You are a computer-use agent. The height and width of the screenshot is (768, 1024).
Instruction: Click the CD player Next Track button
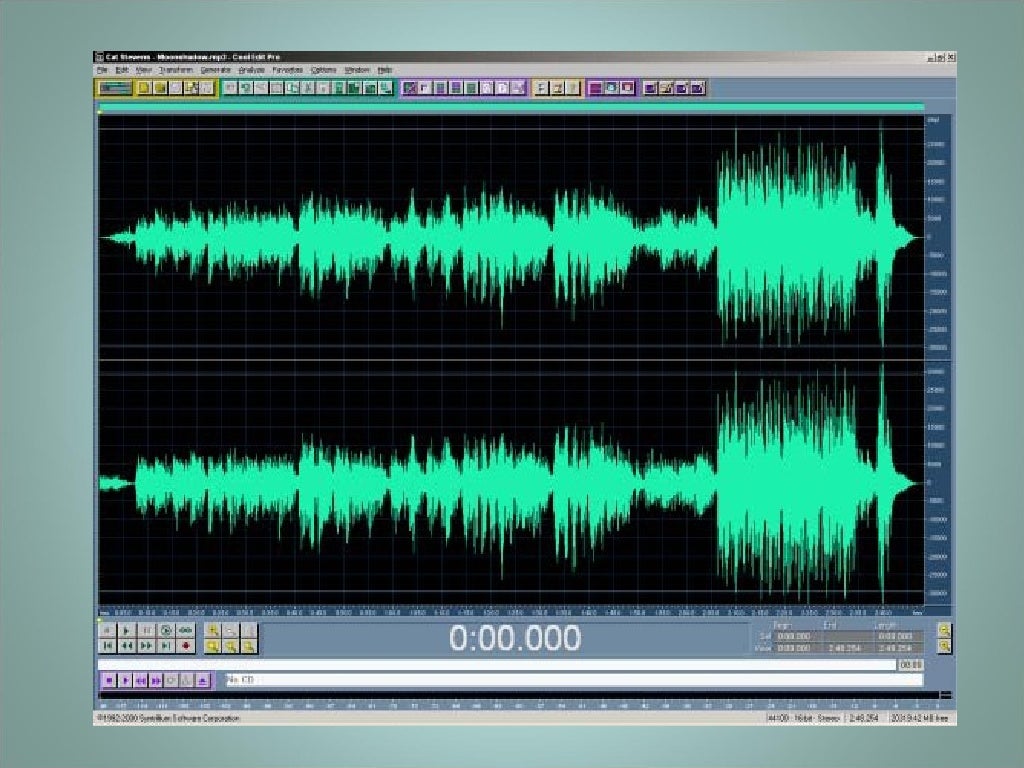[156, 680]
